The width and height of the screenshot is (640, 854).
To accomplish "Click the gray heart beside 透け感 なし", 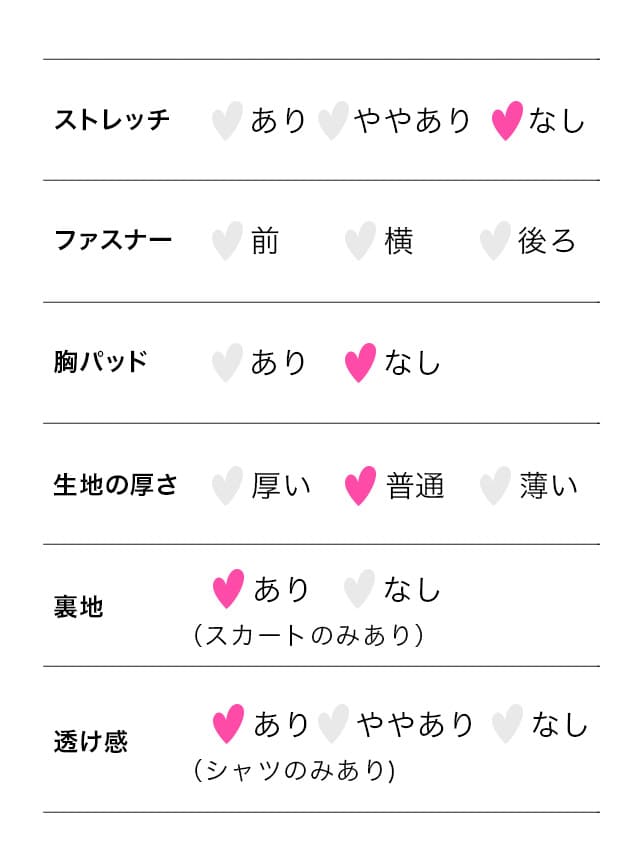I will (x=507, y=724).
